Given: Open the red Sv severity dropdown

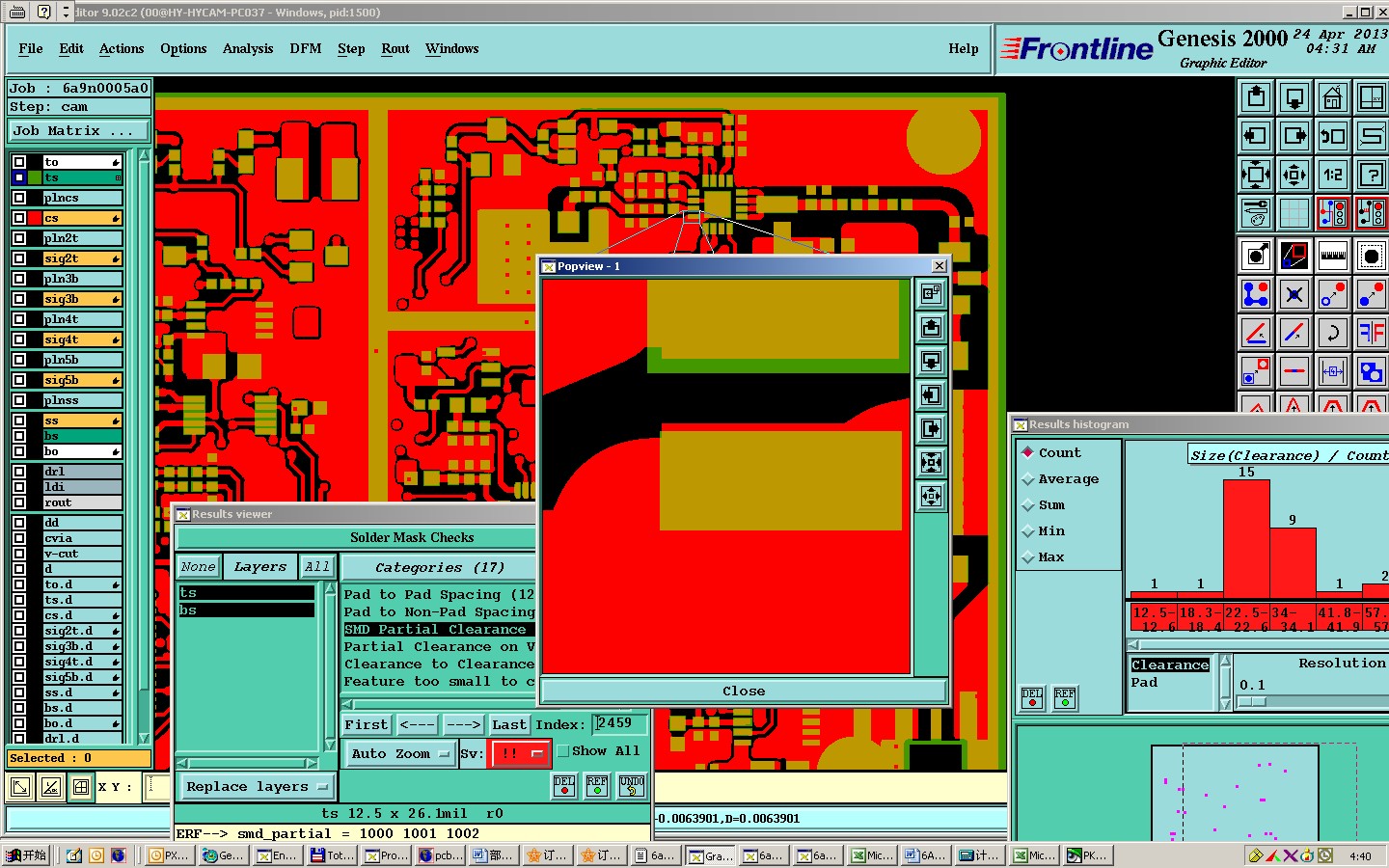Looking at the screenshot, I should 521,753.
